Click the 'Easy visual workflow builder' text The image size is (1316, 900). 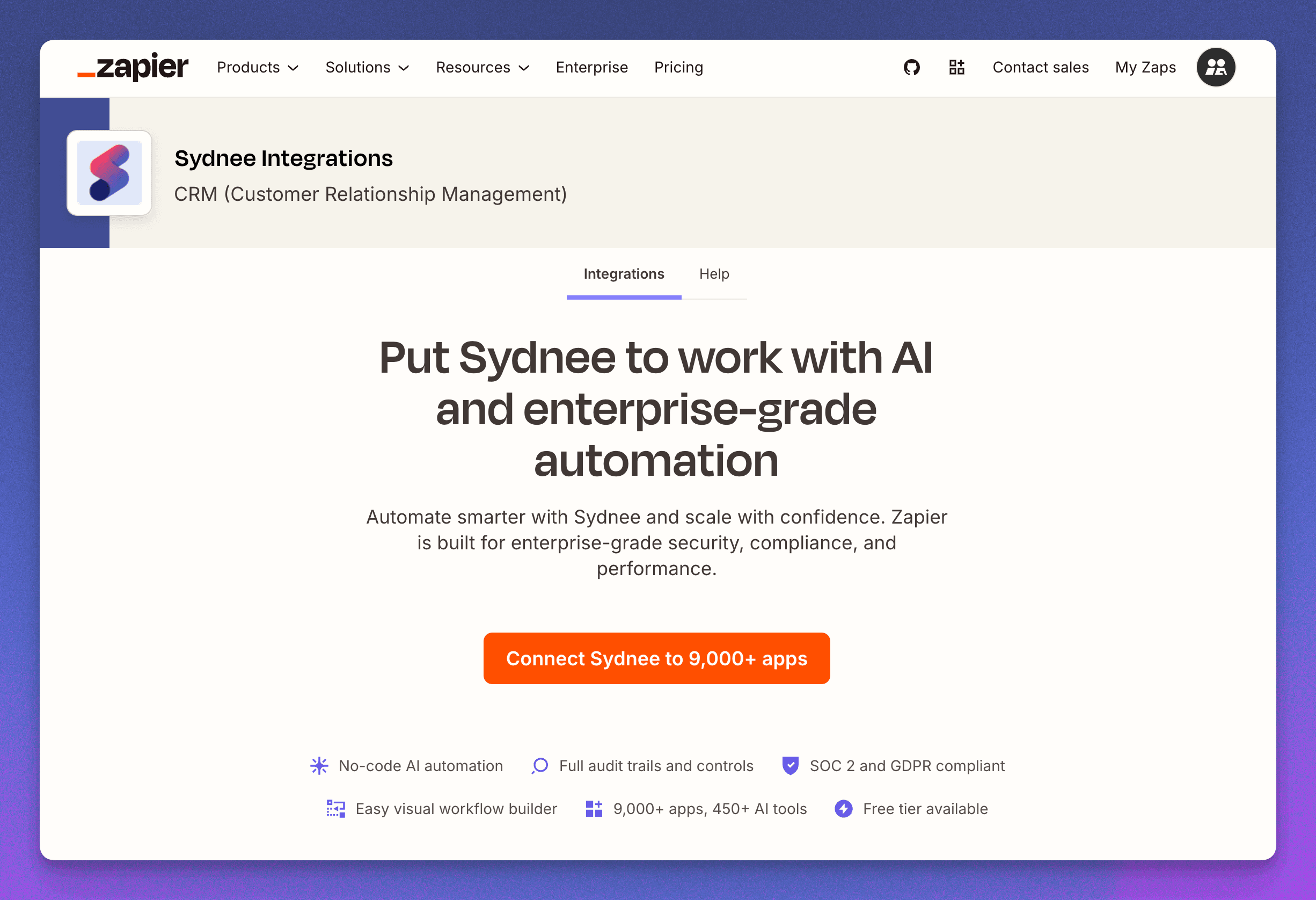[x=456, y=809]
